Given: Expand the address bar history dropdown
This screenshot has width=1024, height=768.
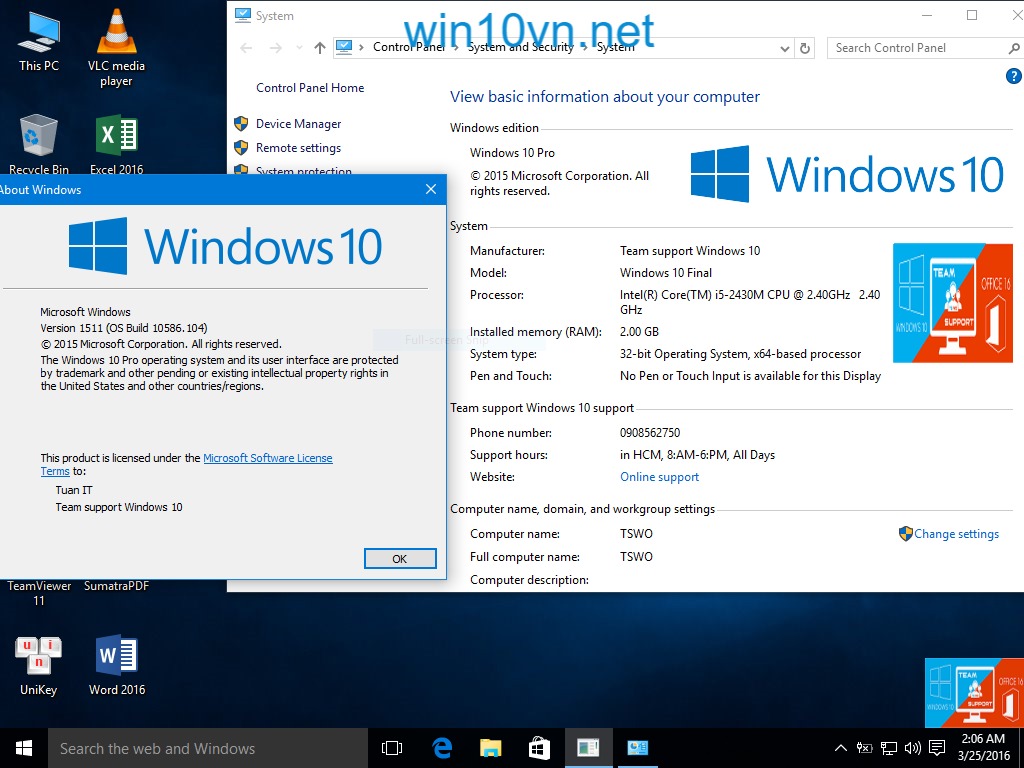Looking at the screenshot, I should pos(784,48).
